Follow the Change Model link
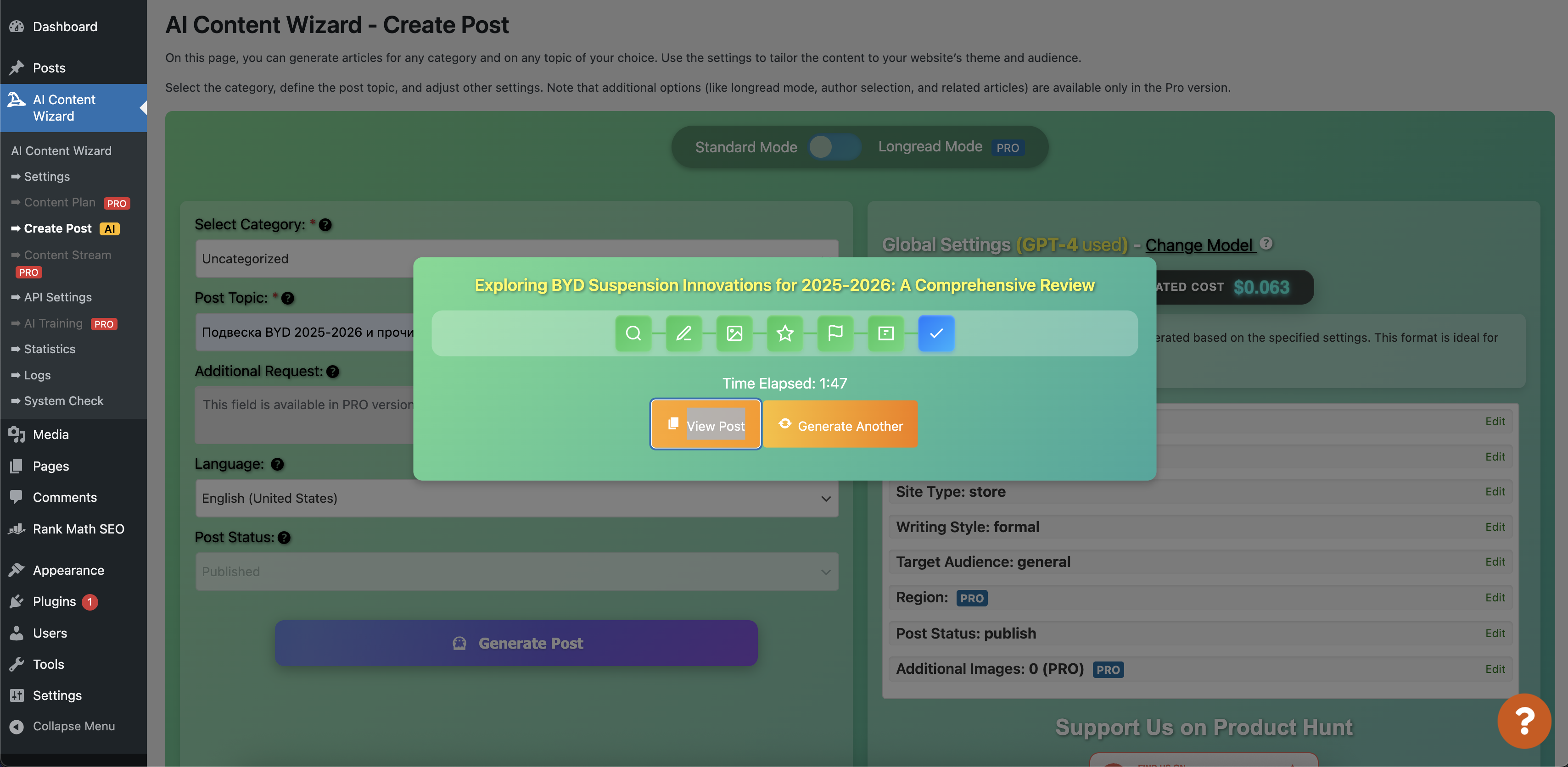Image resolution: width=1568 pixels, height=767 pixels. pyautogui.click(x=1200, y=245)
